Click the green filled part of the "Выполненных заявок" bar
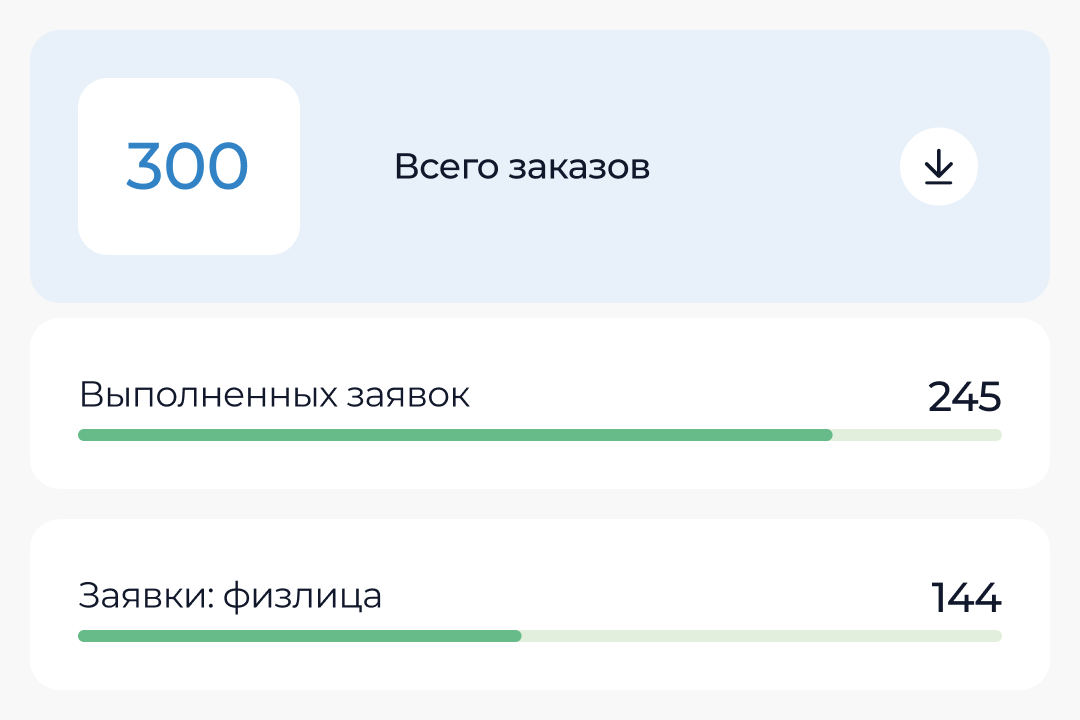Viewport: 1080px width, 720px height. 455,435
